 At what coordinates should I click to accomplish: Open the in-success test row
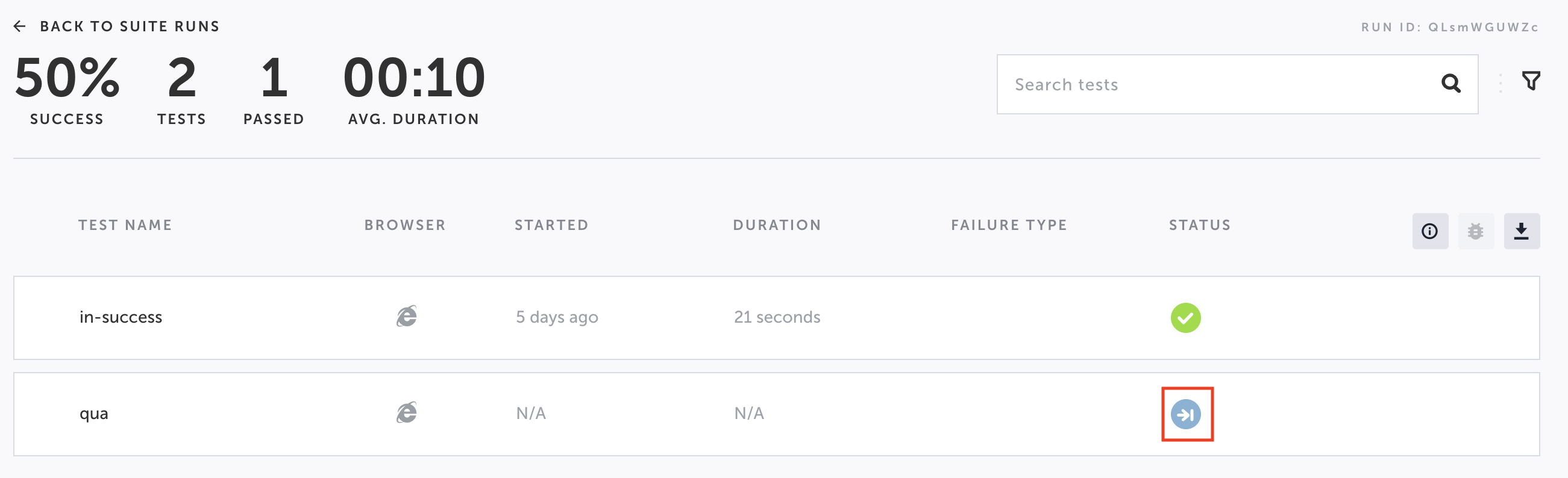(x=121, y=317)
